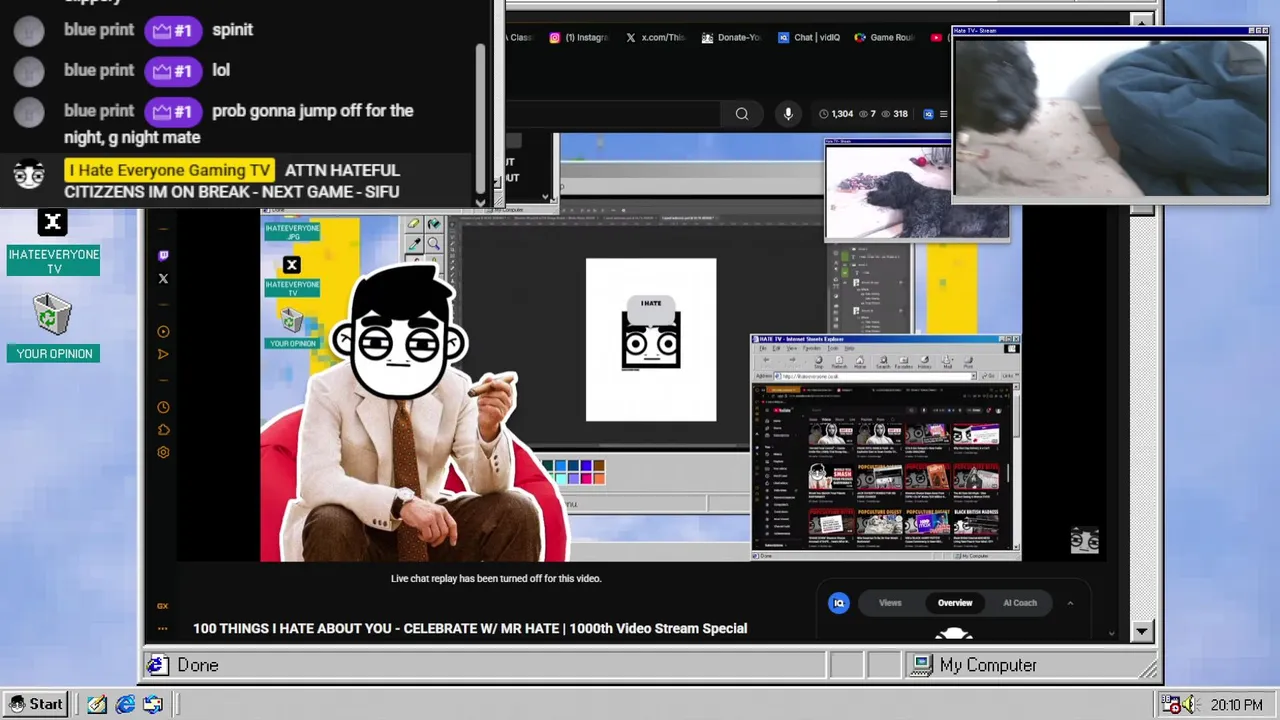Click the three-dots sidebar icon

(x=162, y=629)
